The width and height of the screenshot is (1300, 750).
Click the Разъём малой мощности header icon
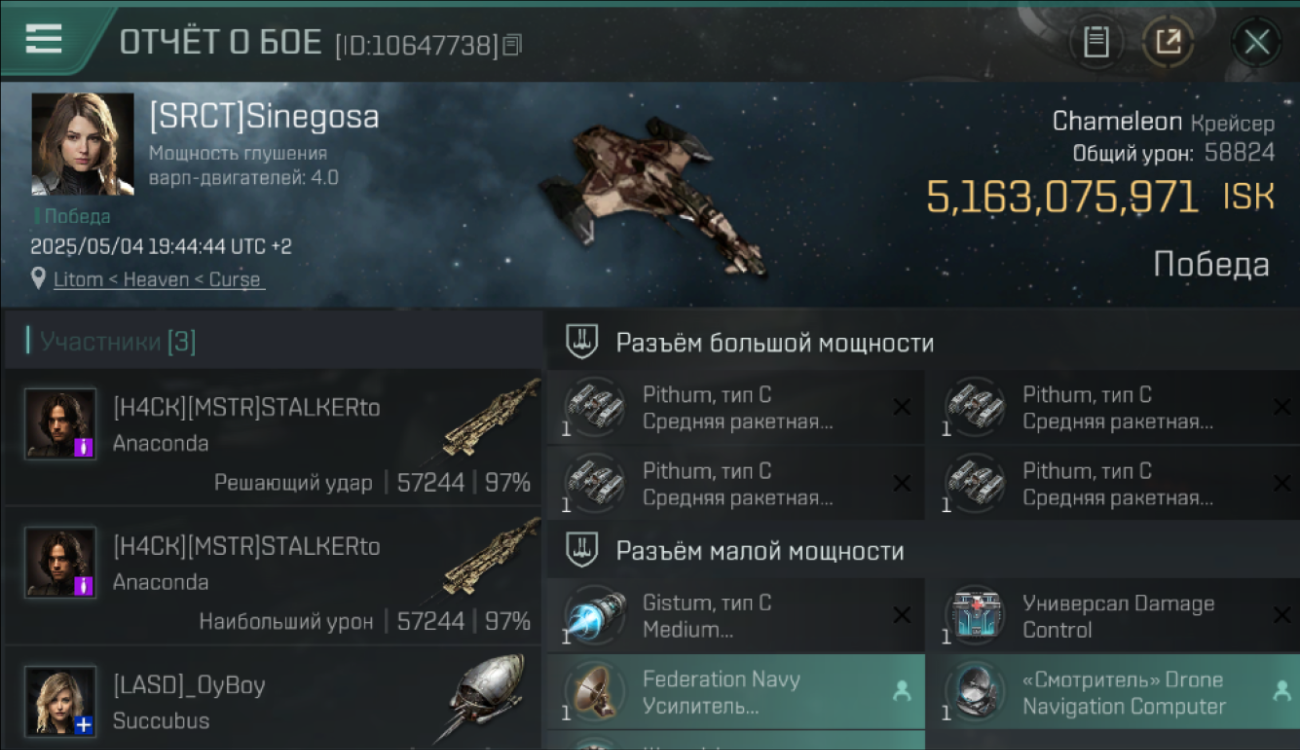tap(582, 551)
